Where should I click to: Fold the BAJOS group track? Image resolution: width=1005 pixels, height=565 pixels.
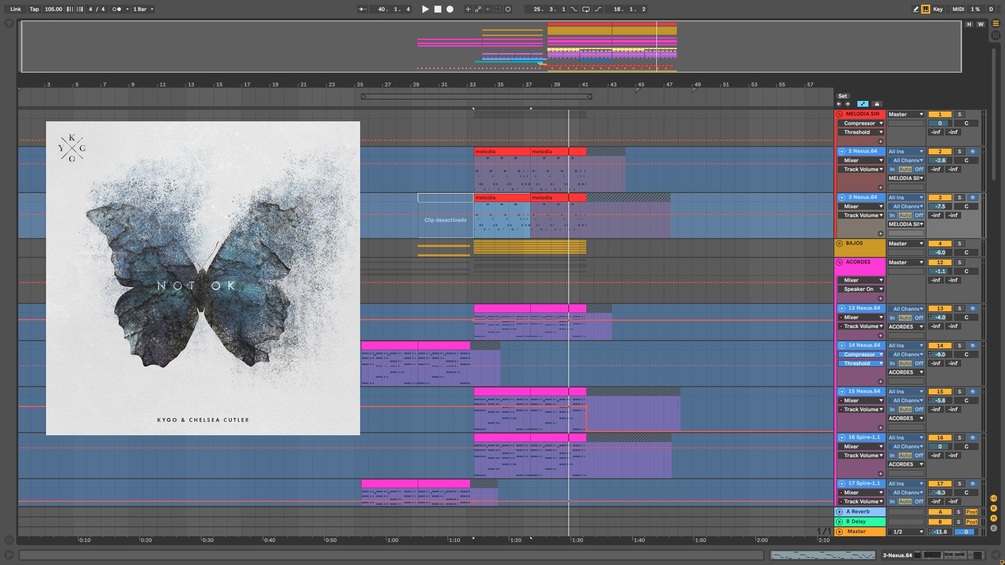pyautogui.click(x=839, y=243)
